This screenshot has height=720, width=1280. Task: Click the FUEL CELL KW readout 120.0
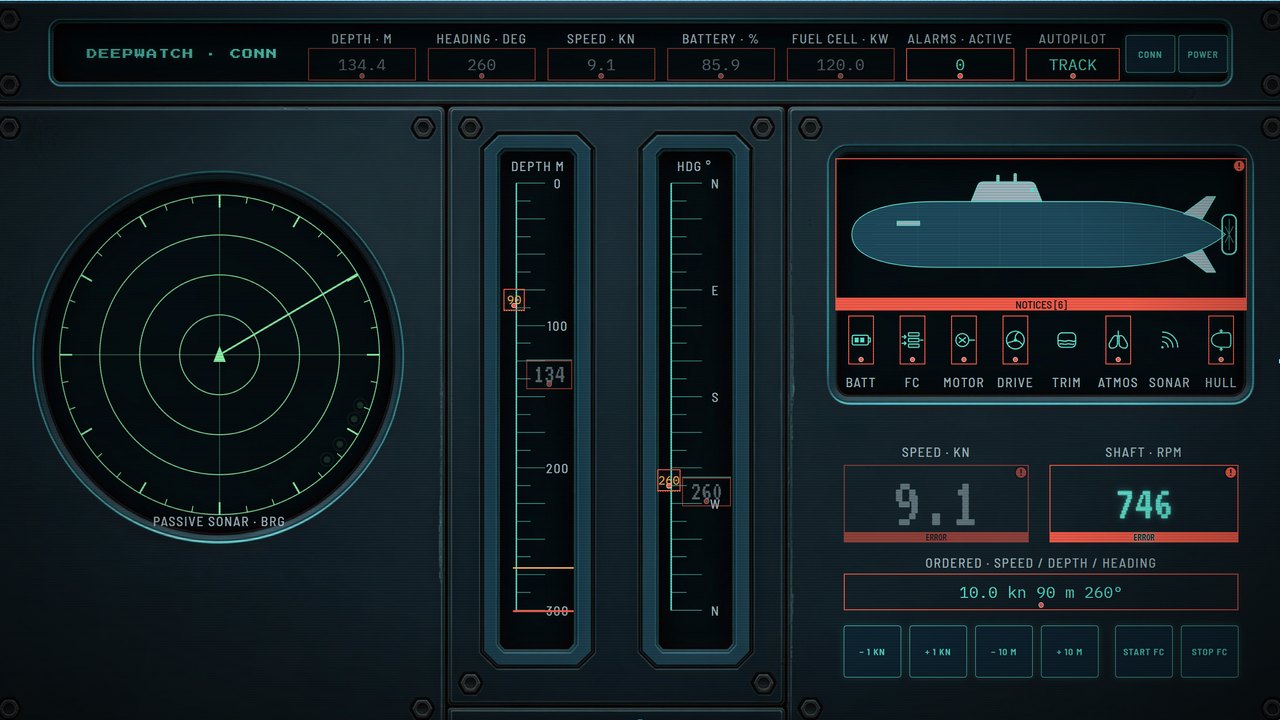(841, 65)
